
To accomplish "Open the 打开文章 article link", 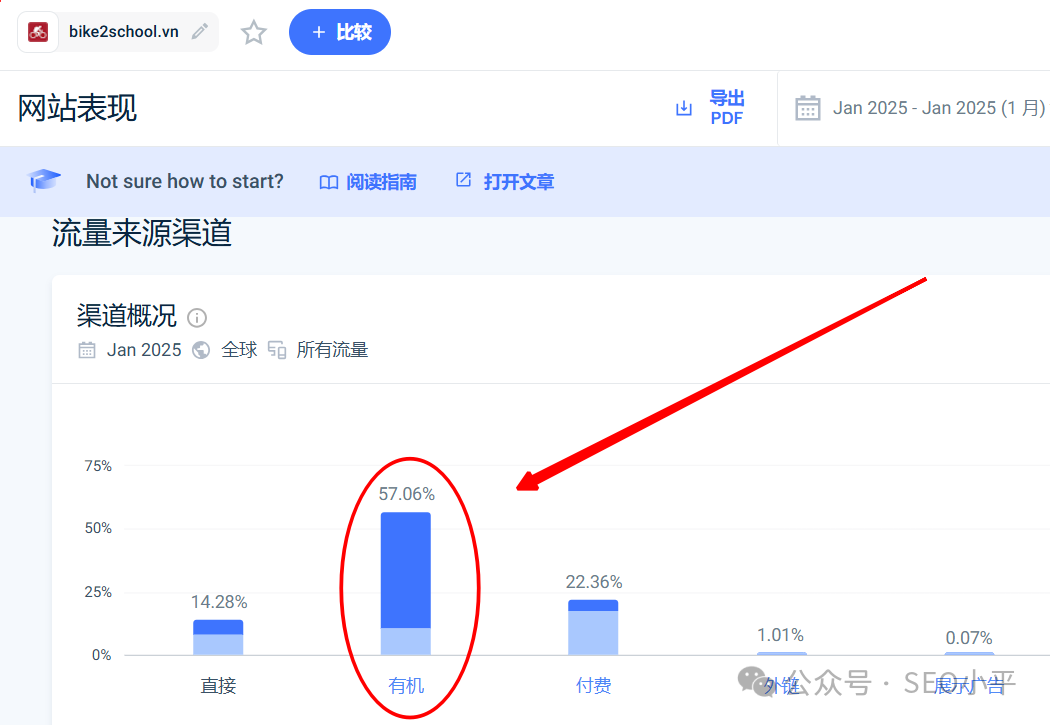I will [x=518, y=182].
